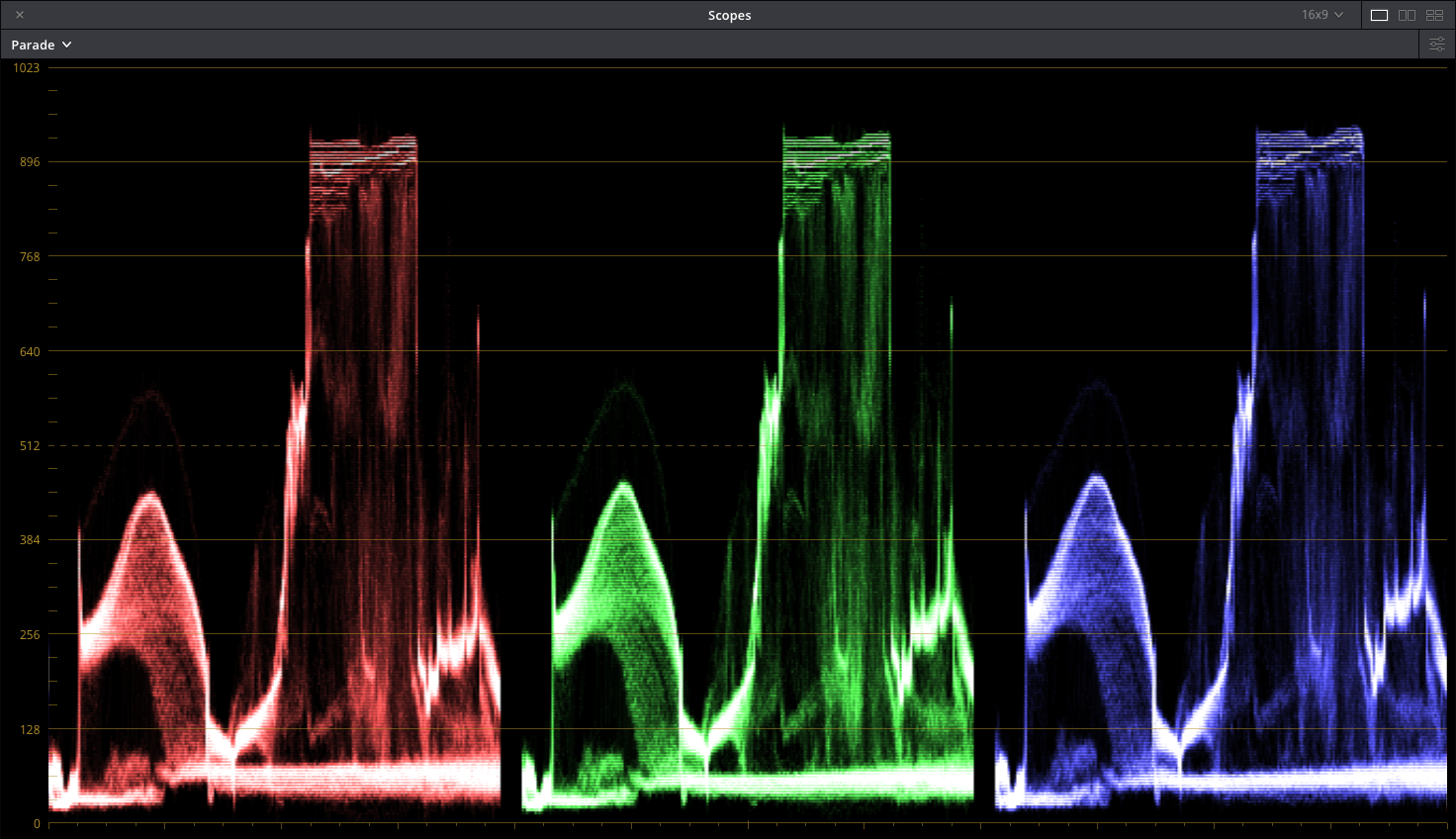This screenshot has height=839, width=1456.
Task: Click the 128 scale label
Action: pos(30,729)
